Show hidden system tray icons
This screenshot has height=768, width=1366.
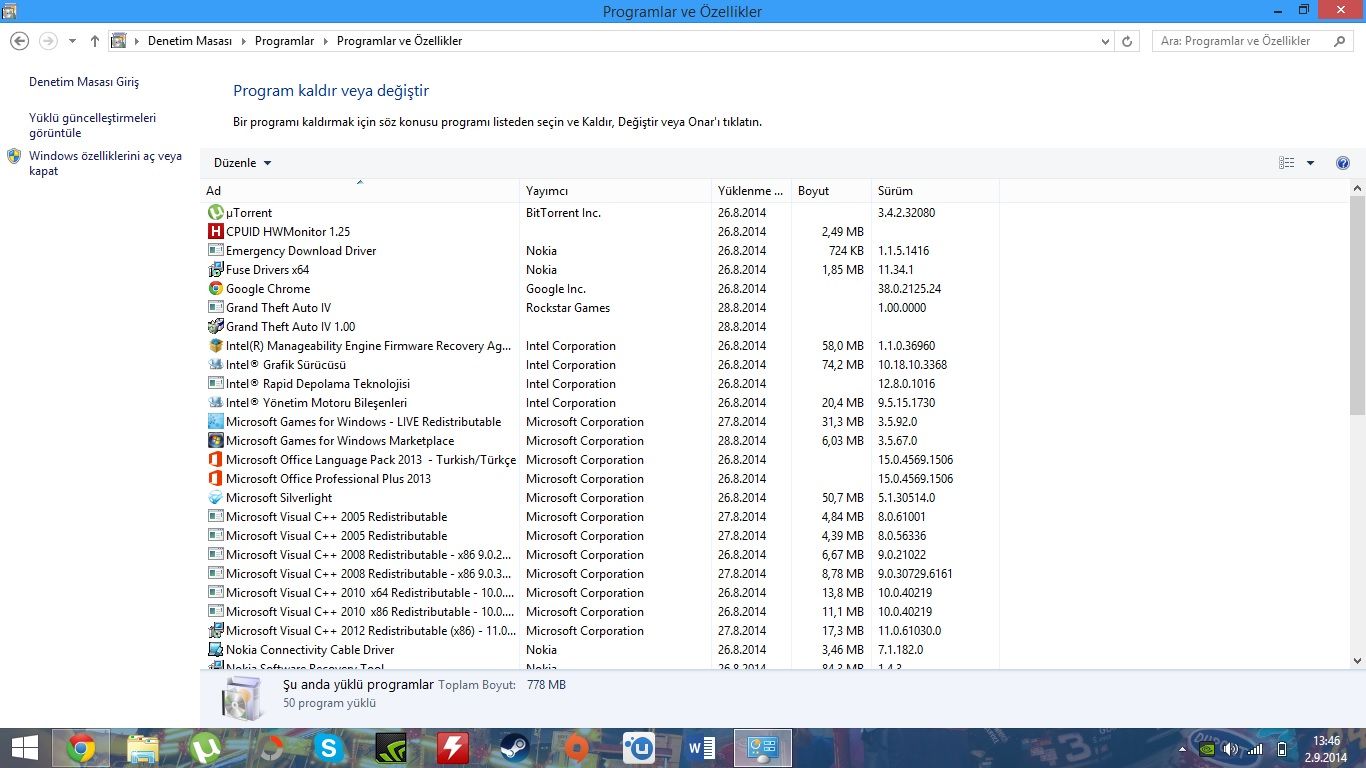(1184, 749)
